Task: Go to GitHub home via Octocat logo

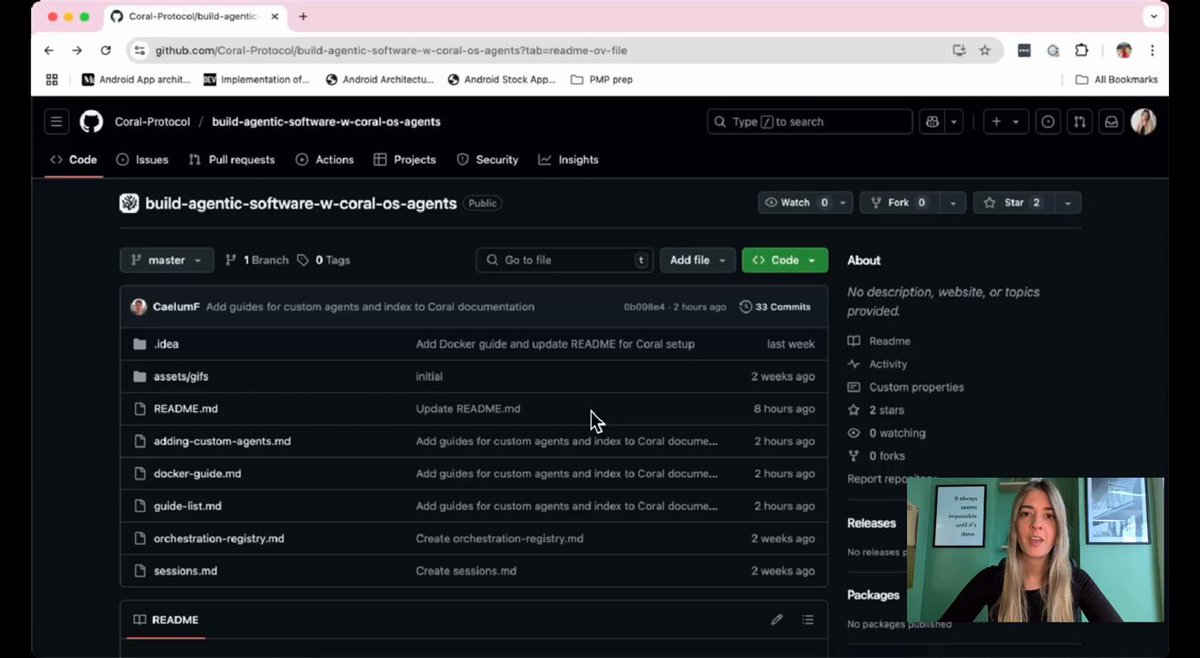Action: [91, 122]
